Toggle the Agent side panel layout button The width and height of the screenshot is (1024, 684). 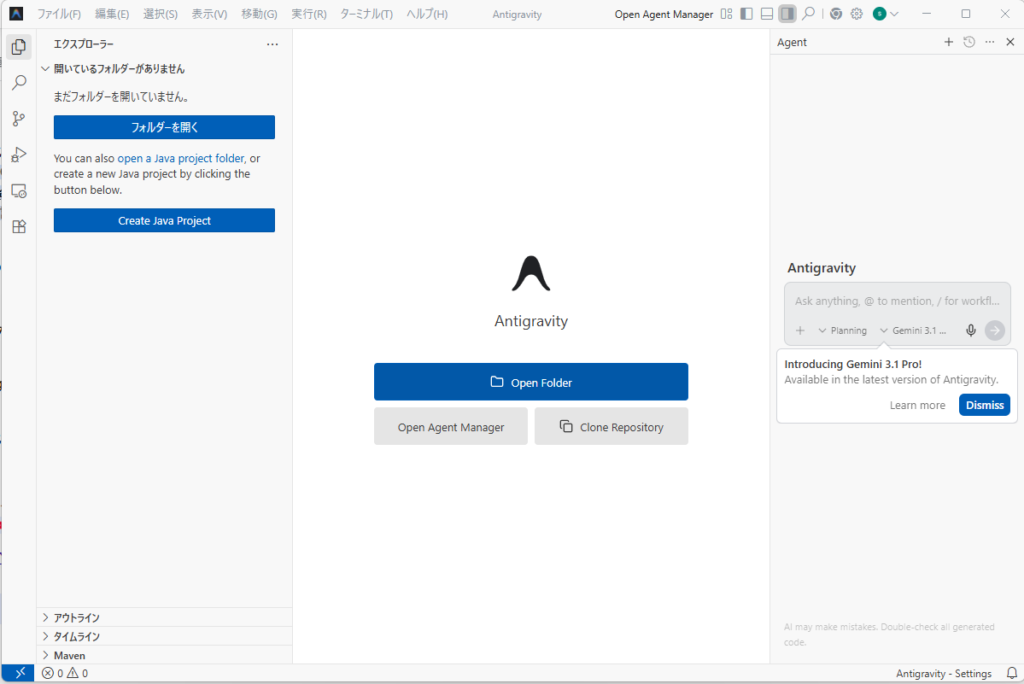(787, 14)
